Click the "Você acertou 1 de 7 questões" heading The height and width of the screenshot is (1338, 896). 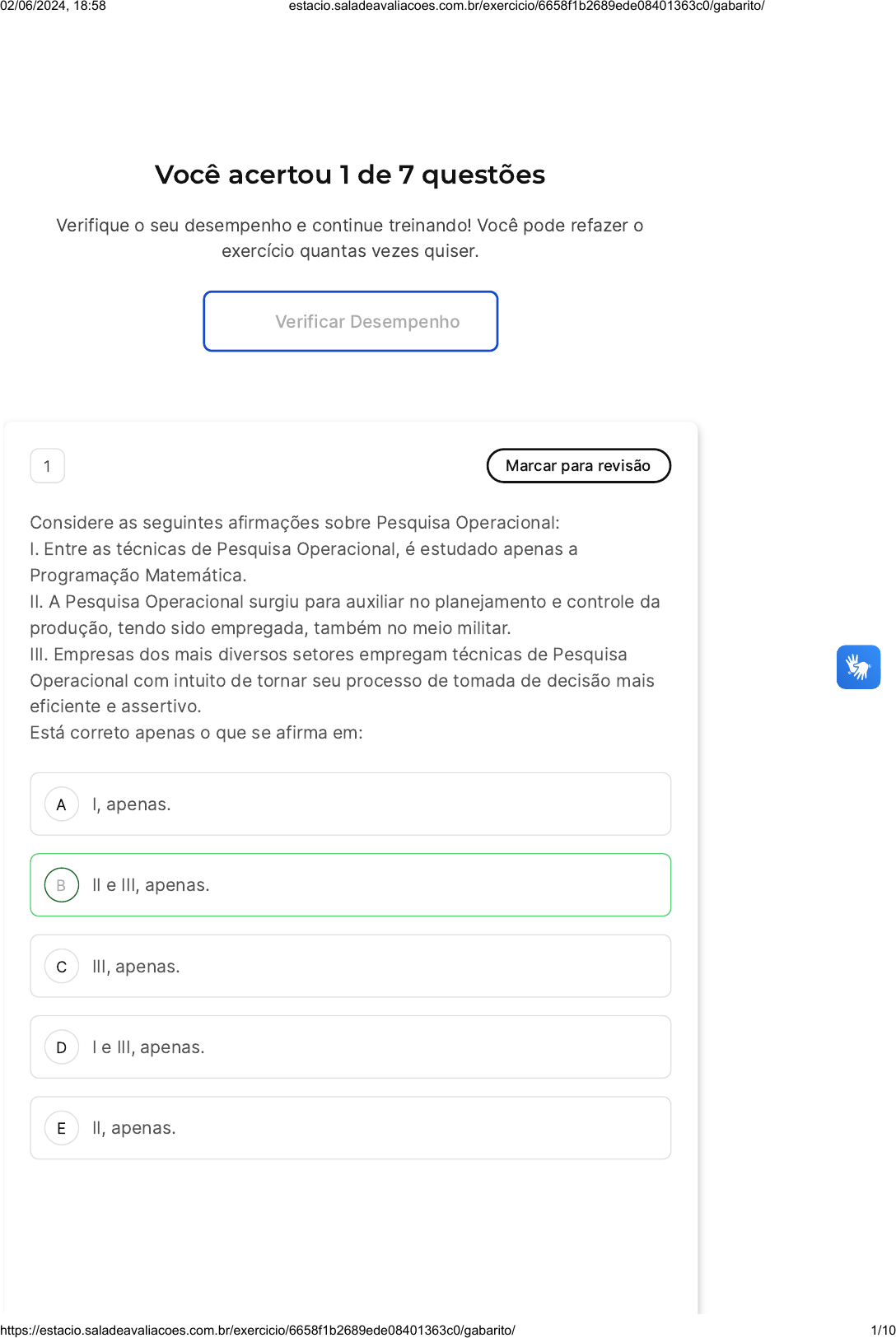350,175
